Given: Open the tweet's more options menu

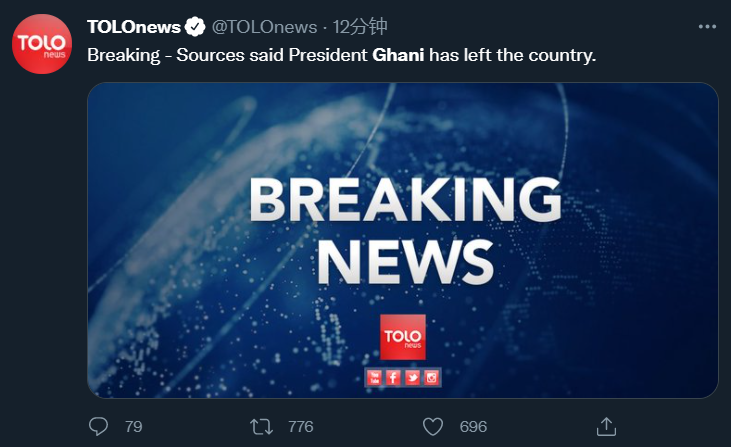Looking at the screenshot, I should (x=707, y=25).
